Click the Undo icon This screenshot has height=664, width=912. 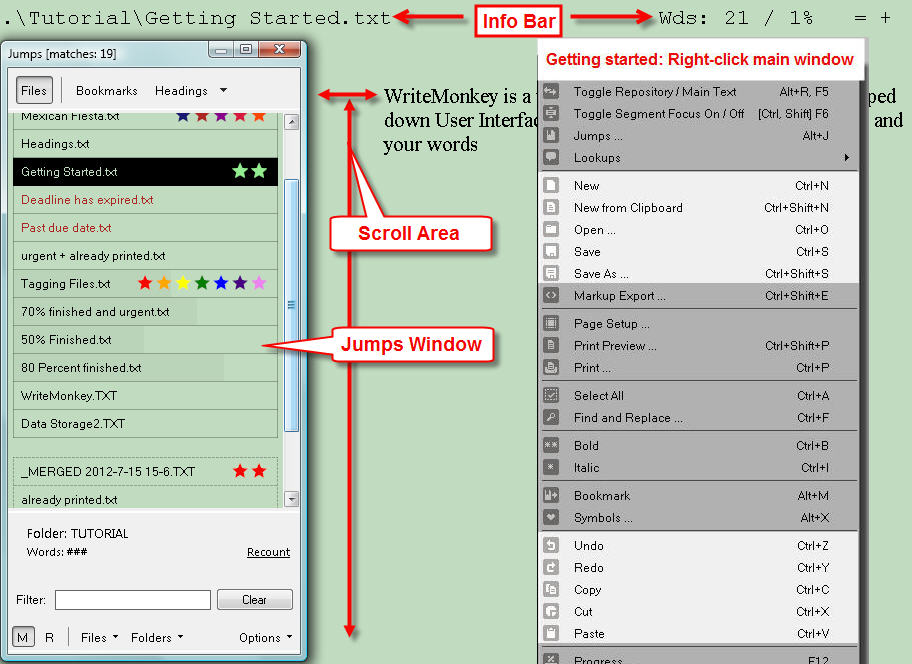click(x=551, y=545)
